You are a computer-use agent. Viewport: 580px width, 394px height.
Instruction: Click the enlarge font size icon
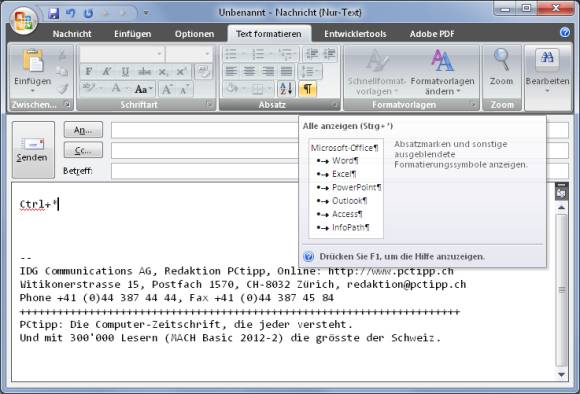click(x=167, y=89)
